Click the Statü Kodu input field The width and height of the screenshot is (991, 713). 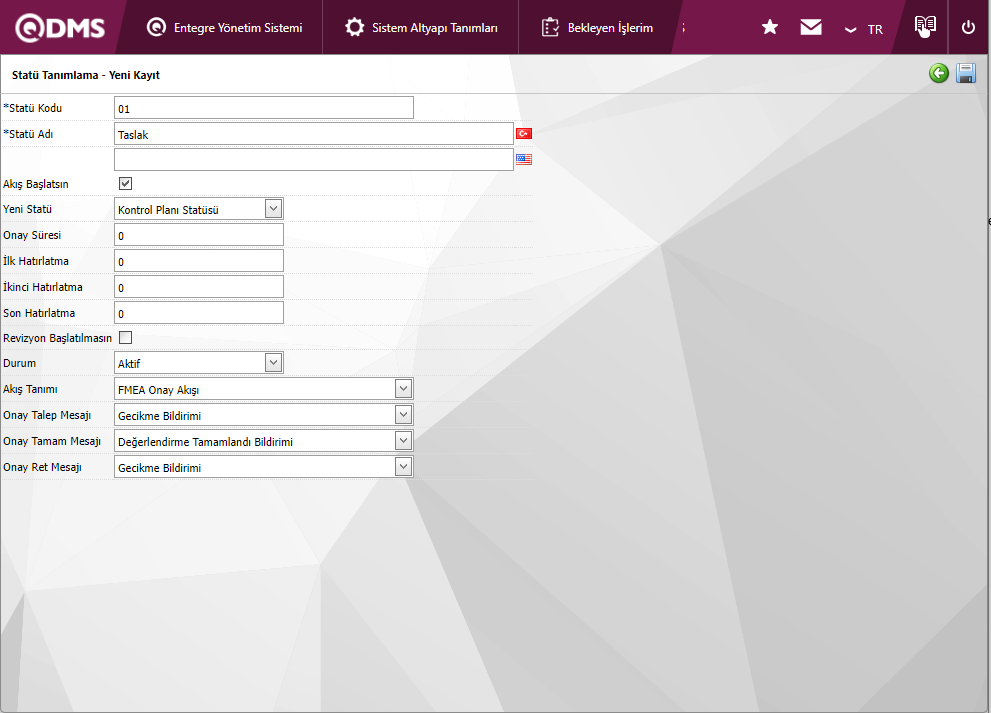point(263,108)
